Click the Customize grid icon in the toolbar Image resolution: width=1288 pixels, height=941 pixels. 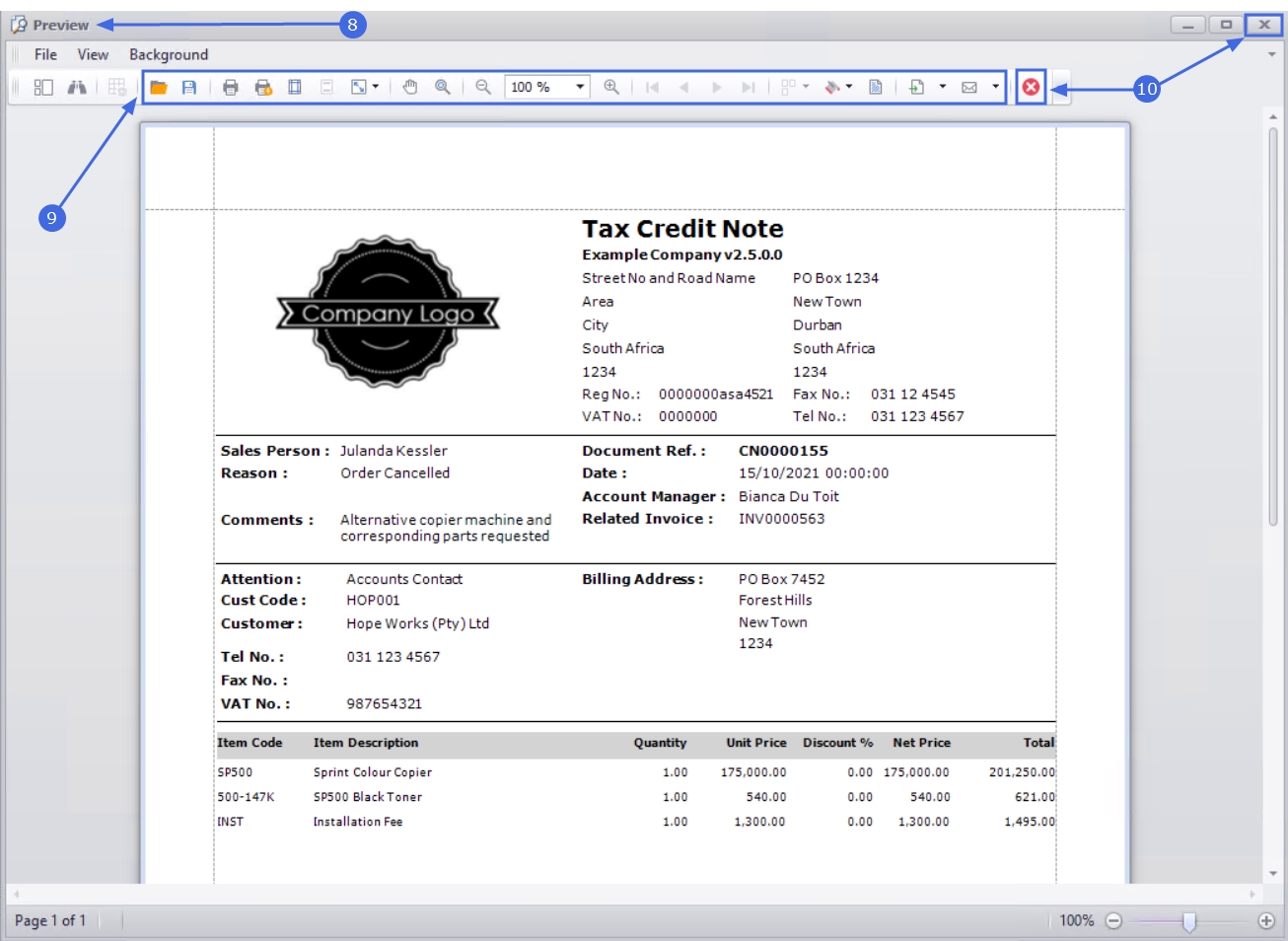[x=117, y=87]
